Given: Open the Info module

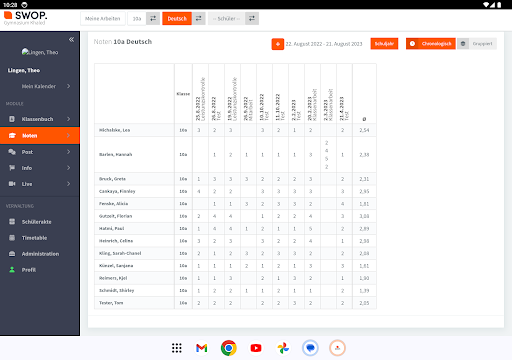Looking at the screenshot, I should tap(40, 168).
